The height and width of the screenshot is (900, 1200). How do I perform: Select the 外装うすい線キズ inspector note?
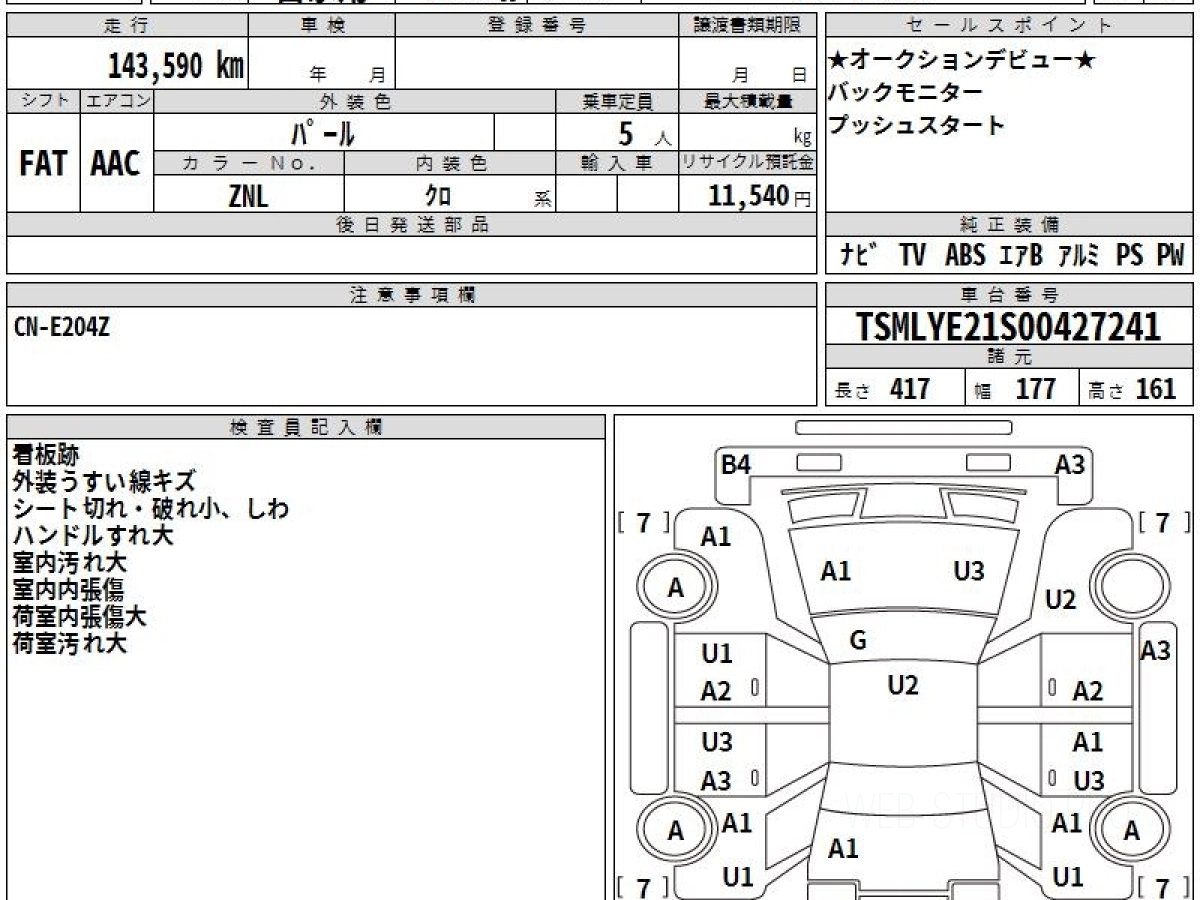(104, 481)
